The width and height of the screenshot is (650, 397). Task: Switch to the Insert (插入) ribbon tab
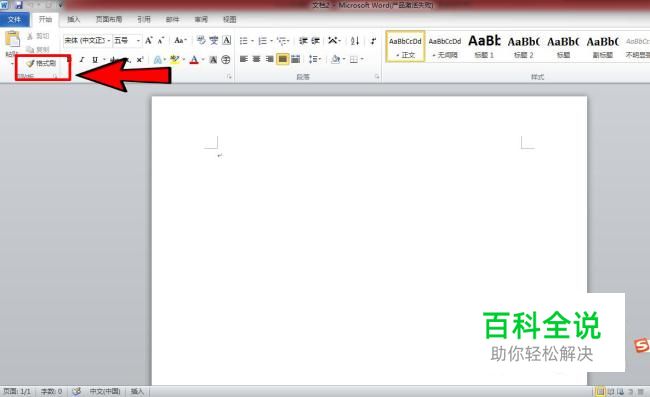coord(73,19)
